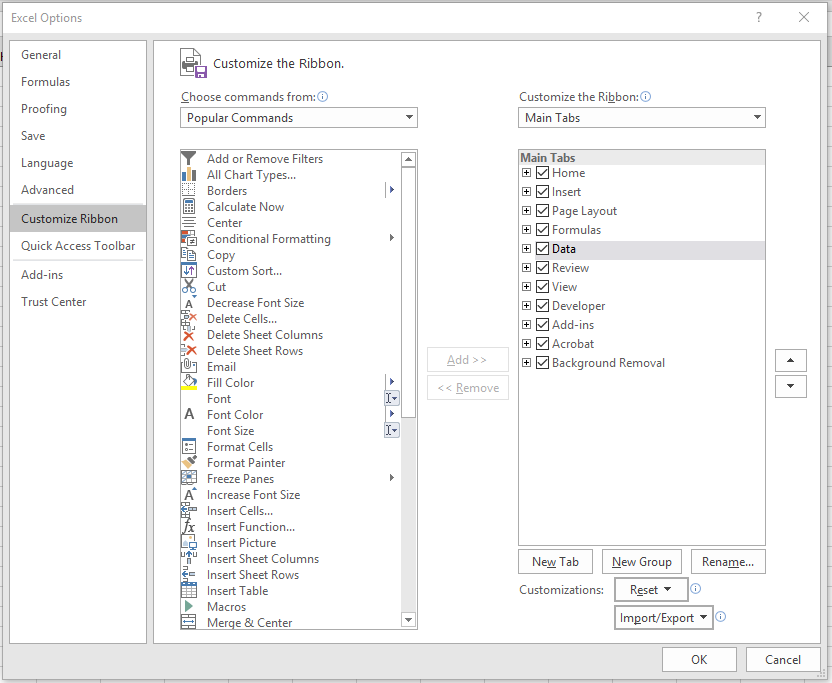Click the Add or Remove Filters funnel icon

(189, 159)
